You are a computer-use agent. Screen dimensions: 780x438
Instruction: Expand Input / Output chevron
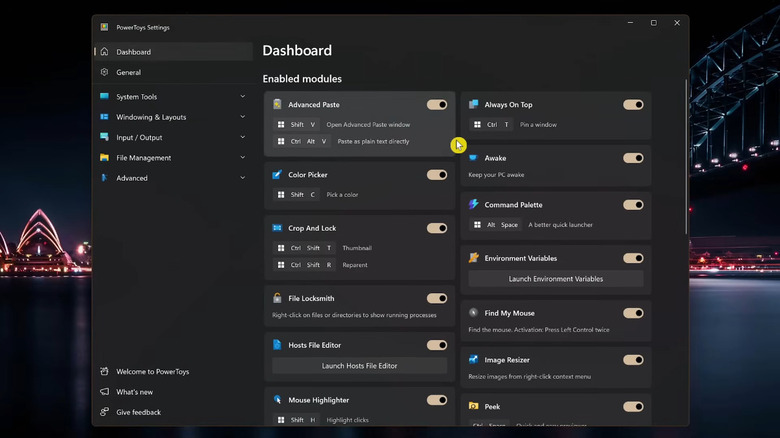coord(243,137)
